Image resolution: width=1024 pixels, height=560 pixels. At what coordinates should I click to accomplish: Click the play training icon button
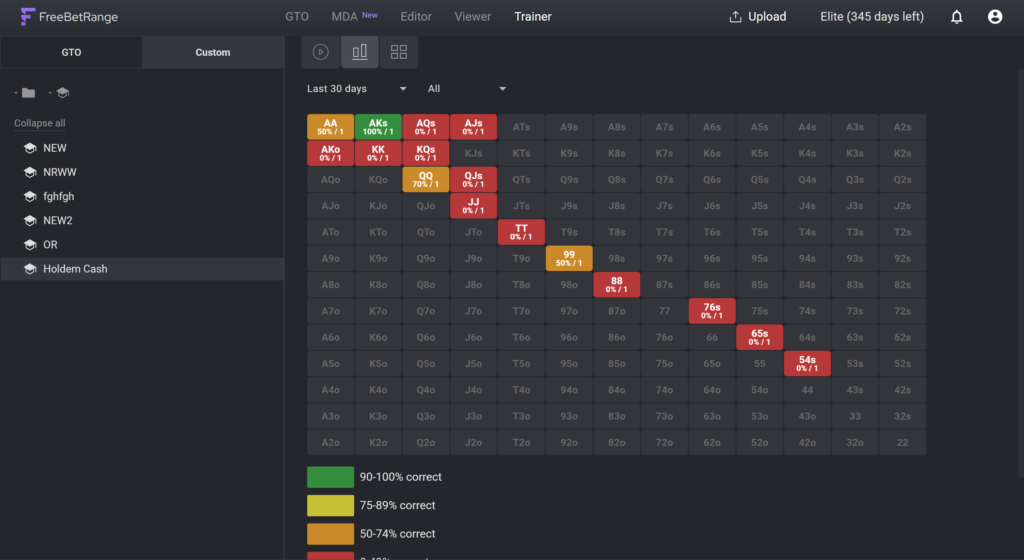[x=321, y=52]
